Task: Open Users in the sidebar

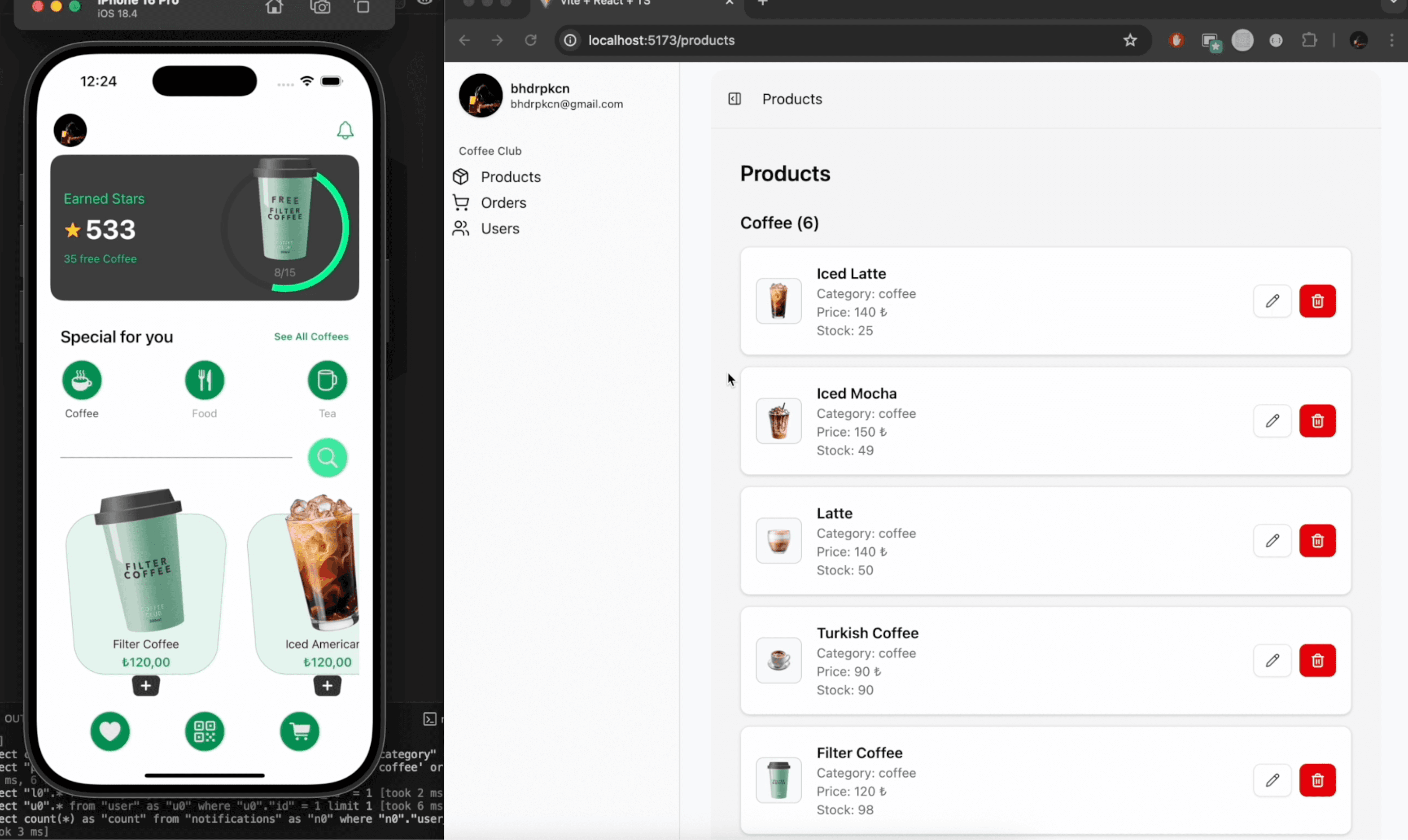Action: tap(499, 229)
